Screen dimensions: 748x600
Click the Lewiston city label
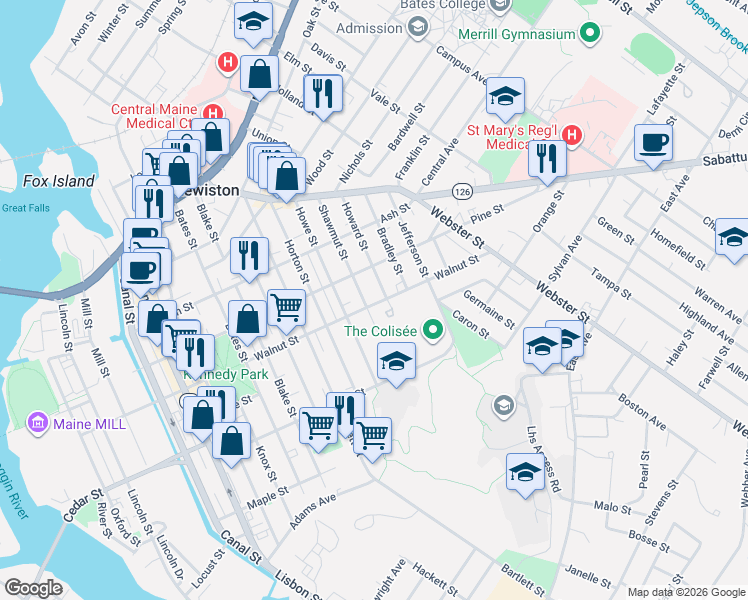[211, 190]
